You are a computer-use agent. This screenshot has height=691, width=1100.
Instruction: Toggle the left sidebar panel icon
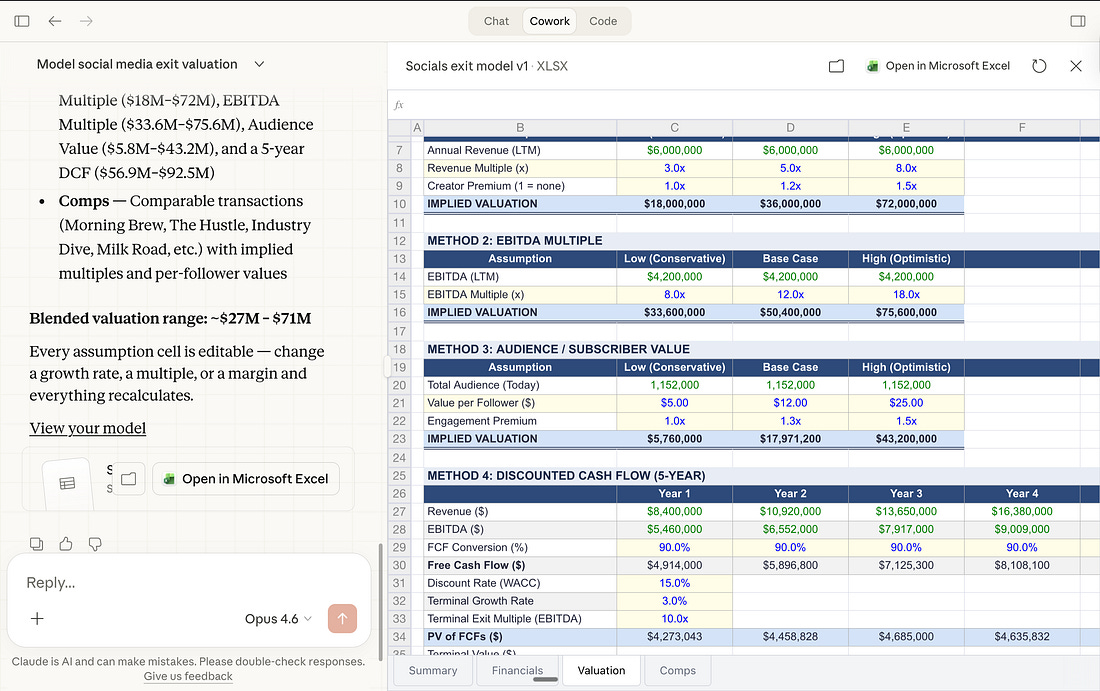[22, 21]
